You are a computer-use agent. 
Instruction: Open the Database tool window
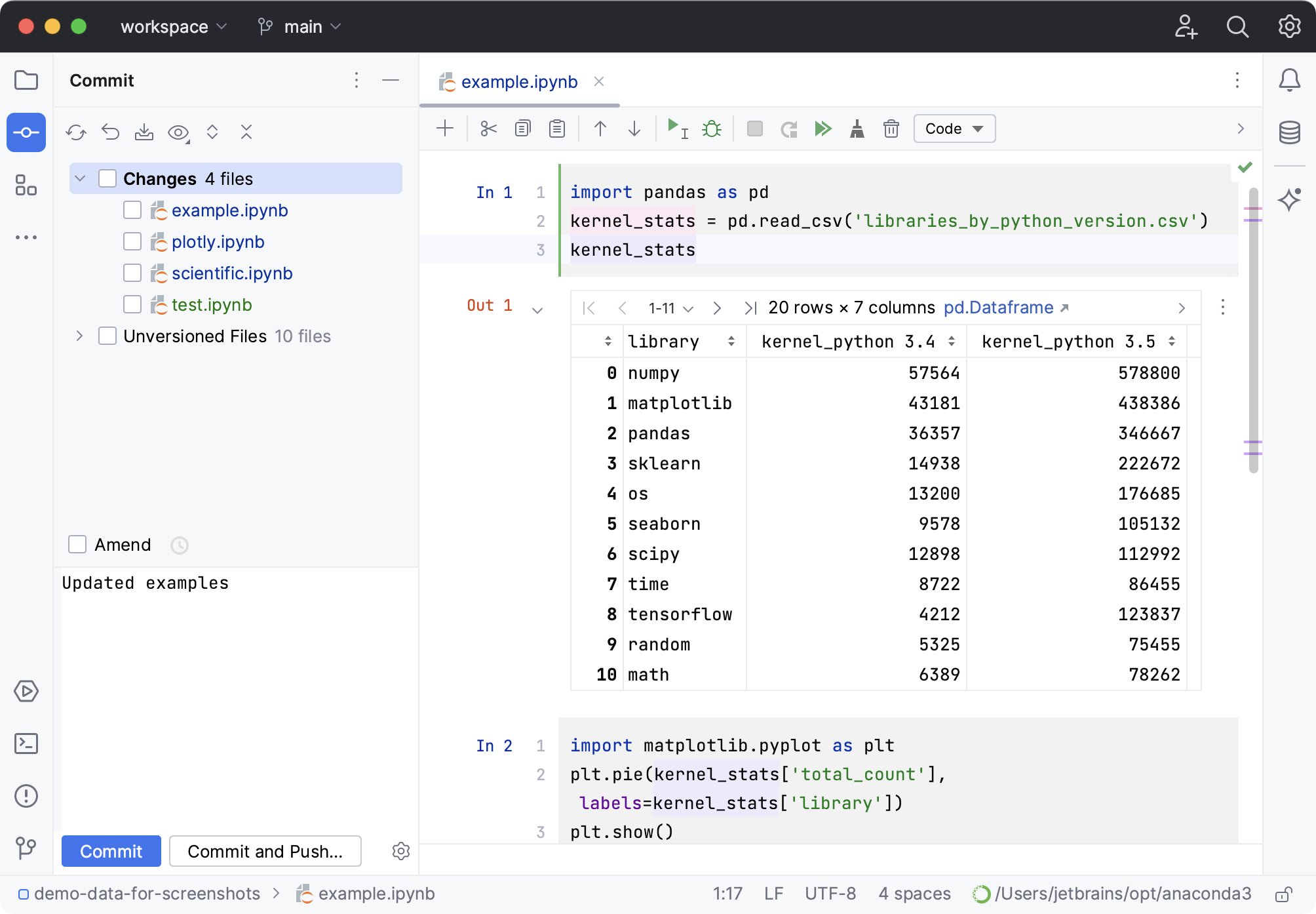click(x=1290, y=132)
